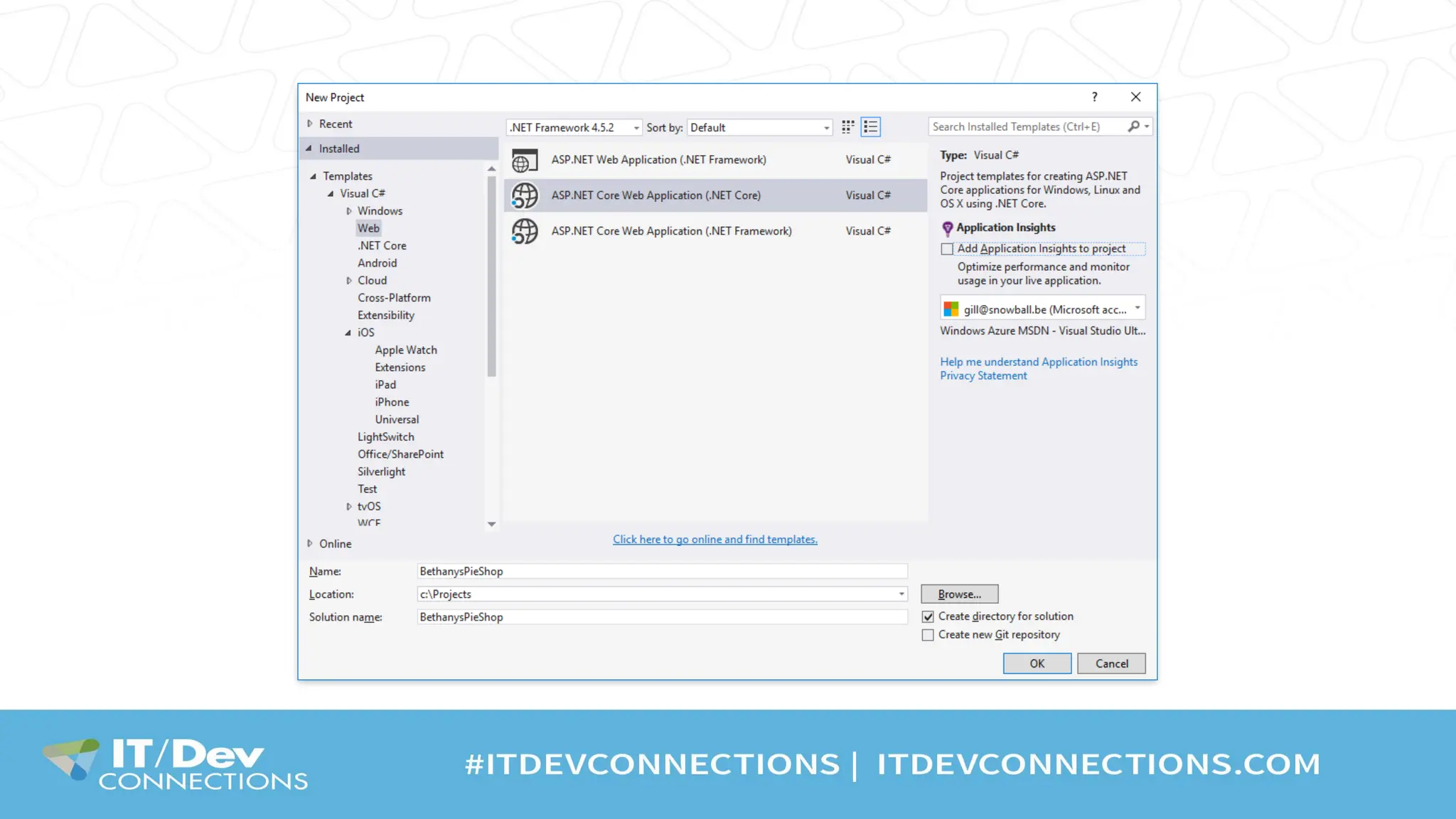Select the LightSwitch category
Viewport: 1456px width, 819px height.
pos(385,437)
